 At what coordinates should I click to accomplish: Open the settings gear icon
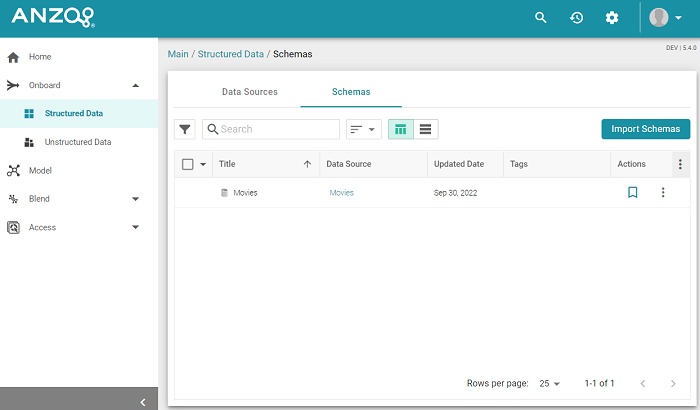(612, 17)
